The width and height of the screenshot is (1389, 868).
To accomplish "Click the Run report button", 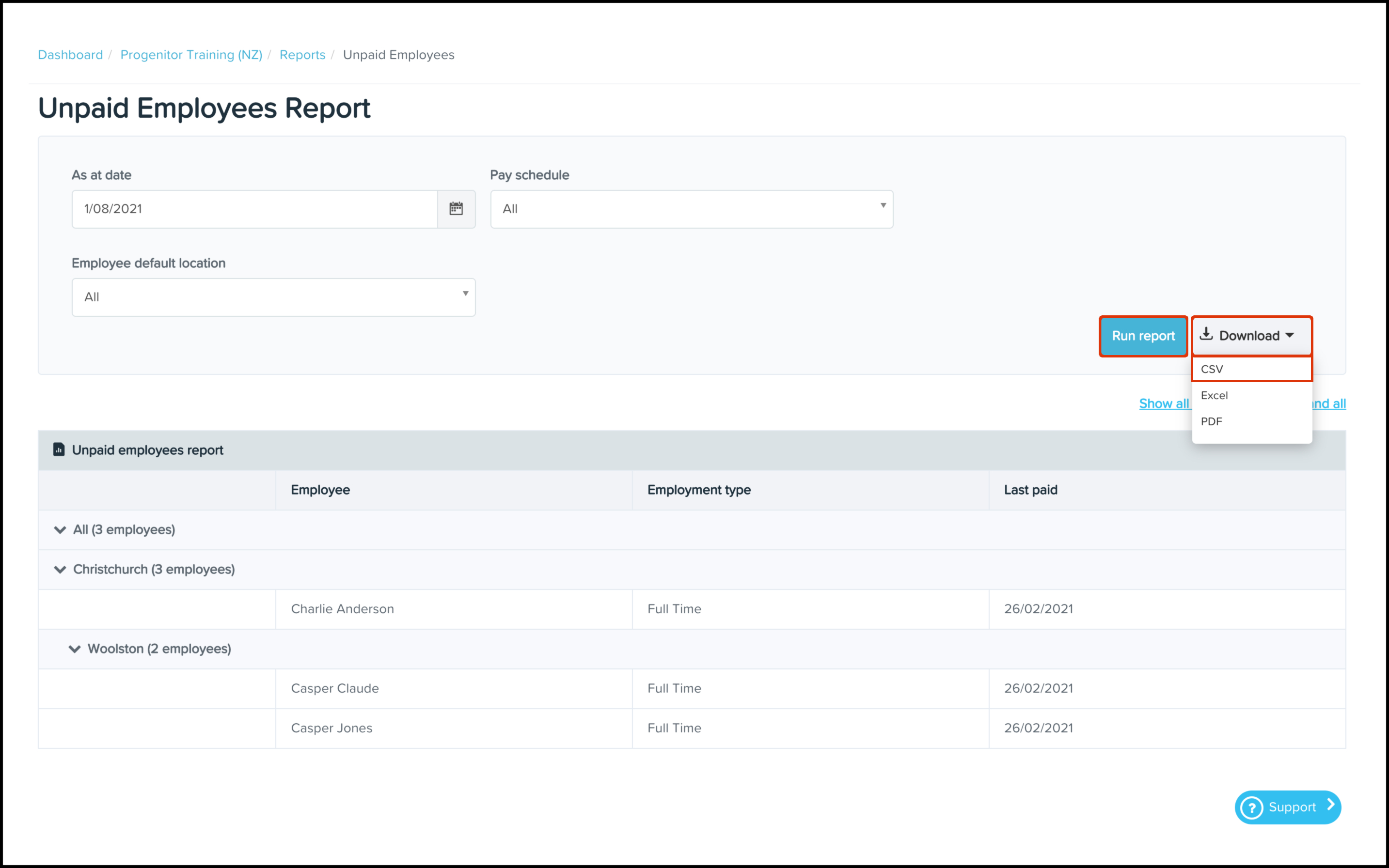I will tap(1143, 336).
